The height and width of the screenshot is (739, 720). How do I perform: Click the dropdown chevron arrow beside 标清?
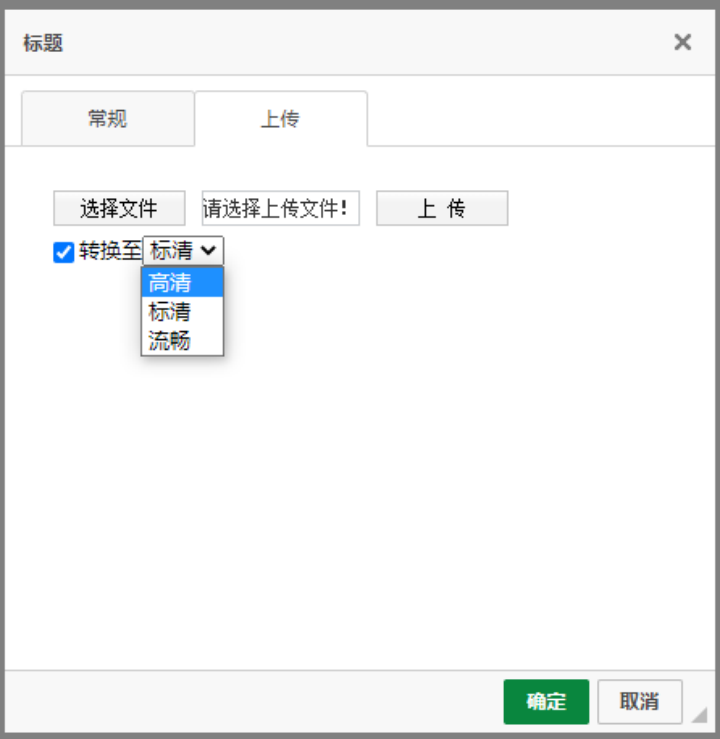(209, 251)
